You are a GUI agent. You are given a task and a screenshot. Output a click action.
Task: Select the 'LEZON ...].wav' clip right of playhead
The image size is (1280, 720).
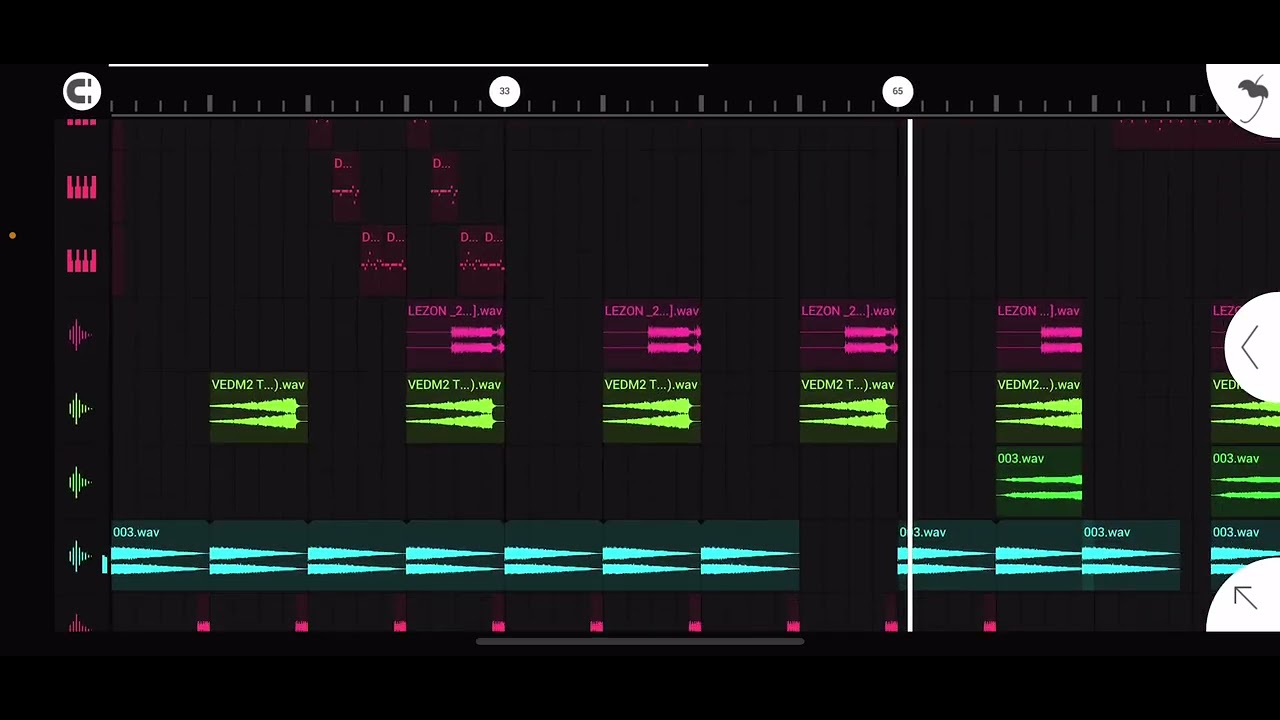pos(1039,333)
